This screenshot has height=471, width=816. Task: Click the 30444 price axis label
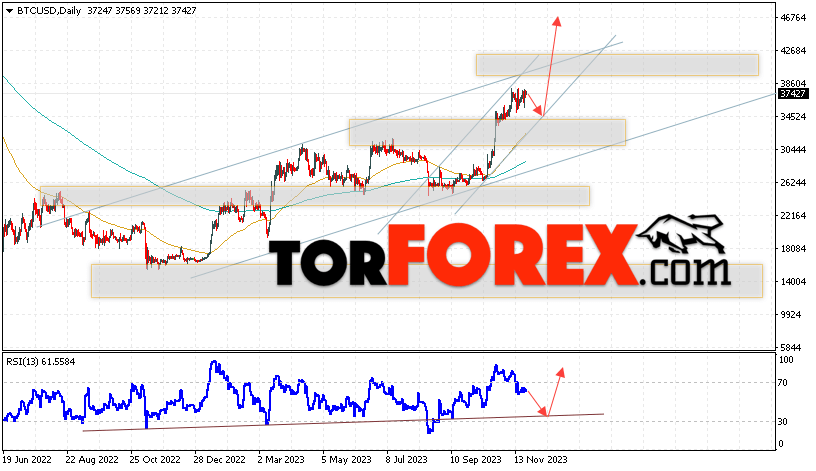(x=793, y=150)
